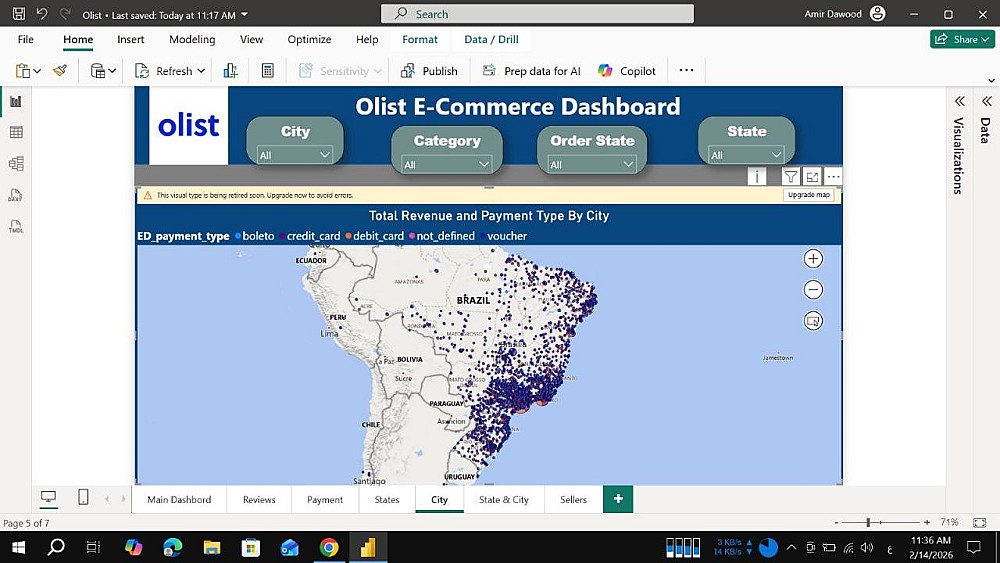The image size is (1000, 563).
Task: Open the Modeling ribbon tab
Action: pyautogui.click(x=192, y=40)
